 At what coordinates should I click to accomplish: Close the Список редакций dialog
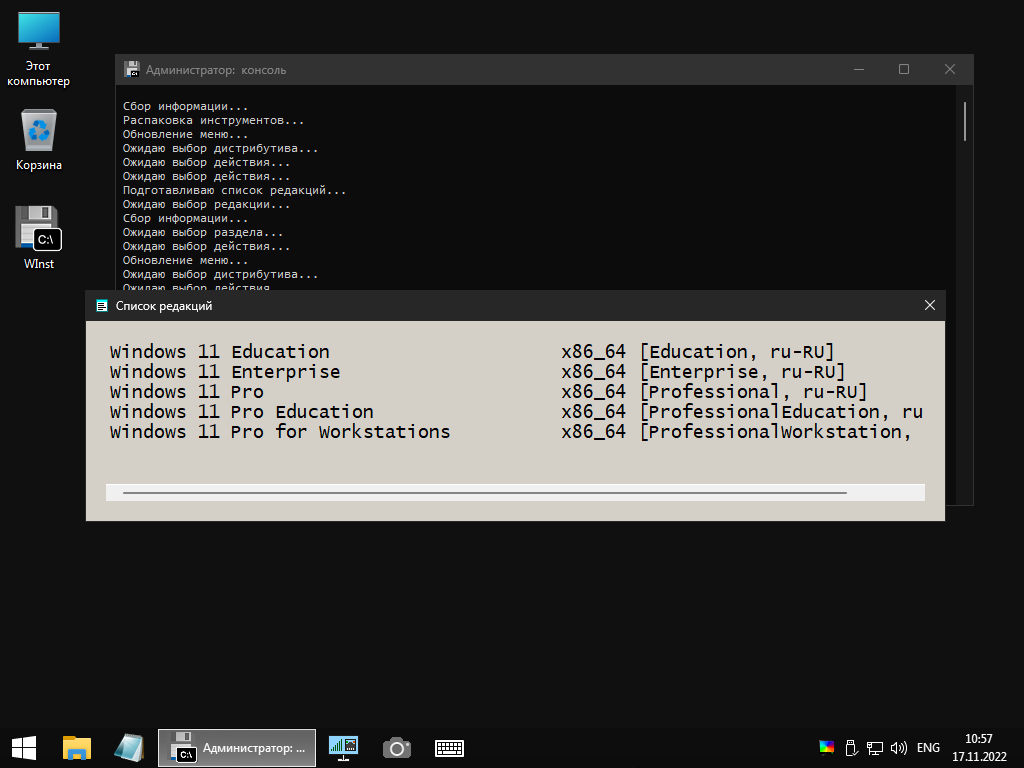930,306
